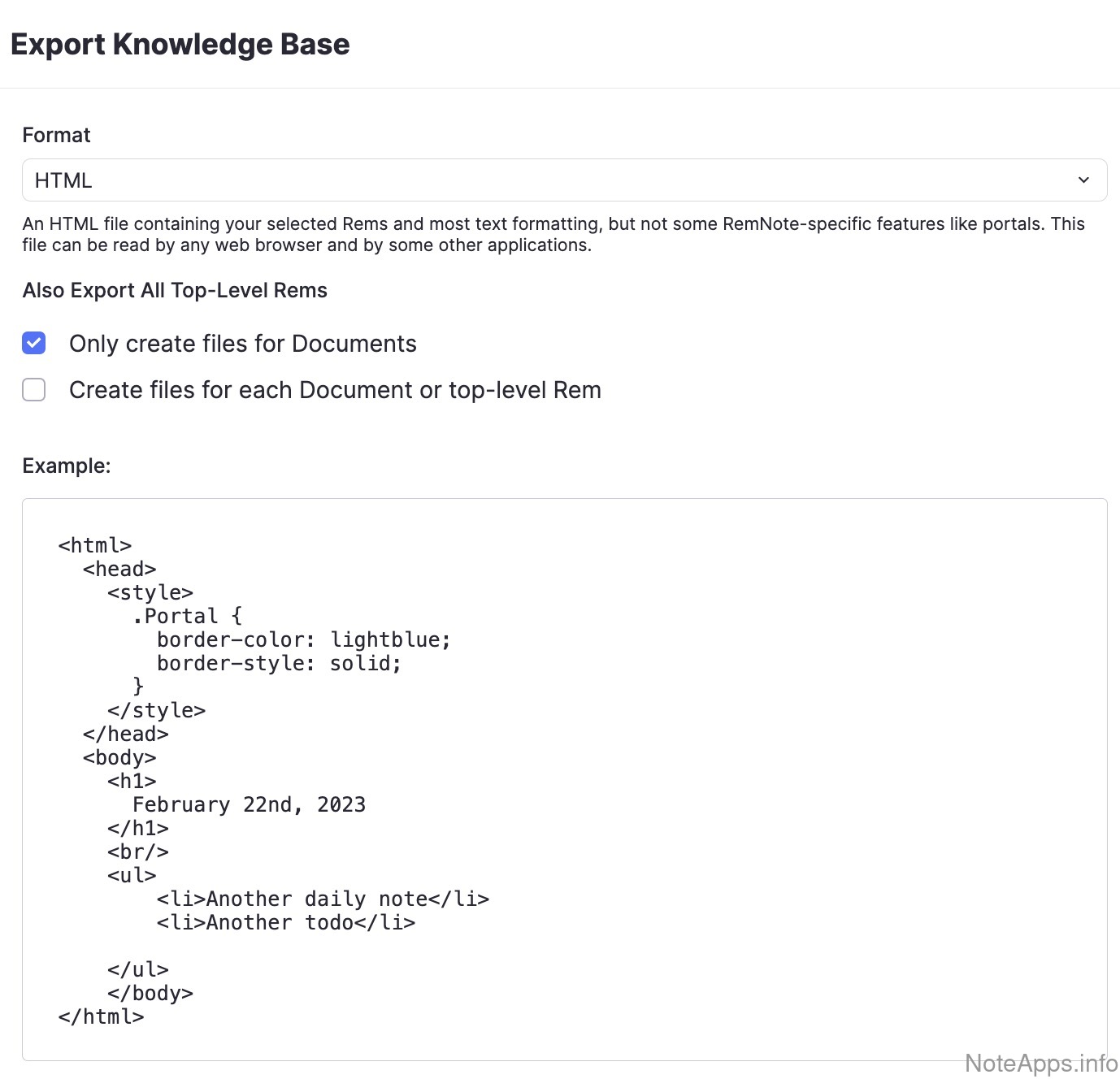This screenshot has width=1120, height=1079.
Task: Click the NoteApps.info watermark
Action: click(x=1040, y=1063)
